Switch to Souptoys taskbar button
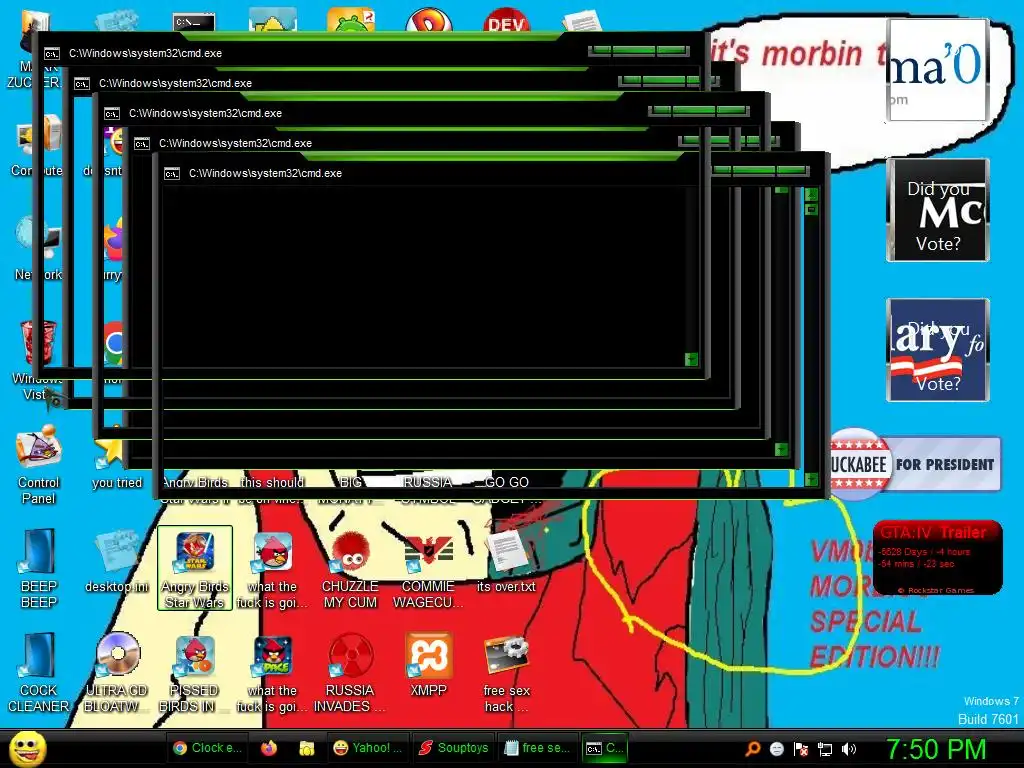The width and height of the screenshot is (1024, 768). pyautogui.click(x=454, y=748)
